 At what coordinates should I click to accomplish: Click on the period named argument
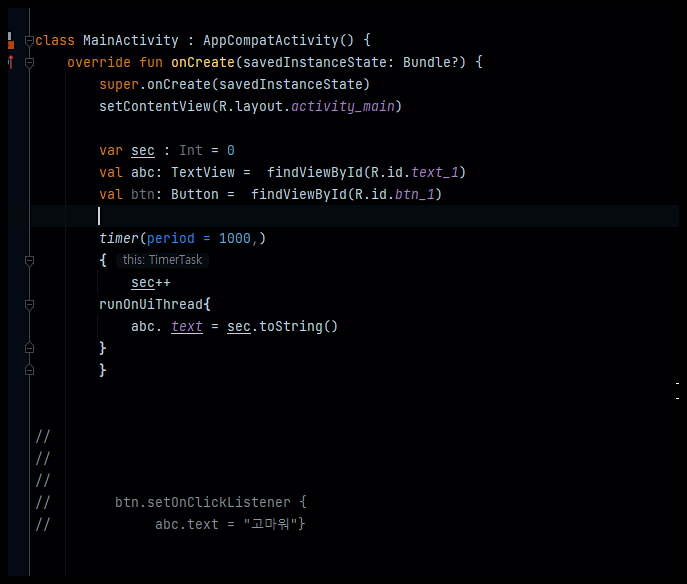170,238
